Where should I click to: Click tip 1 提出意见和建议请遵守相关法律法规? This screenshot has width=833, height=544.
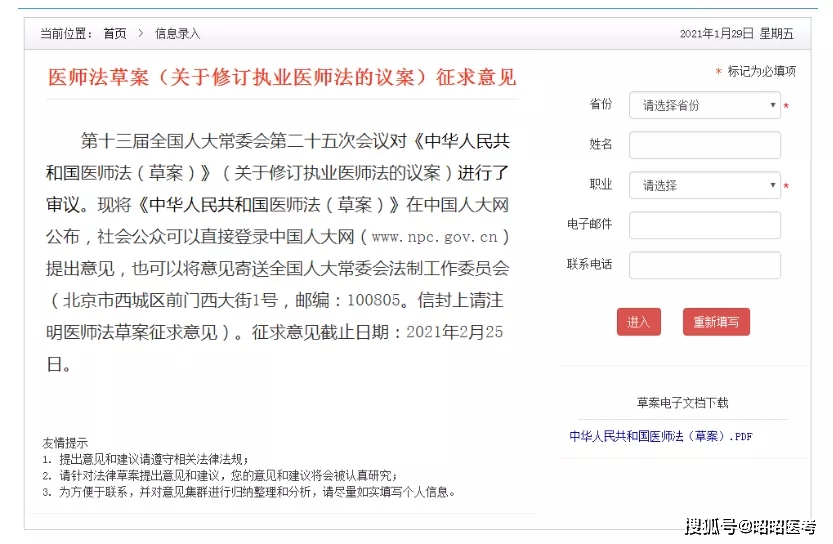coord(145,459)
